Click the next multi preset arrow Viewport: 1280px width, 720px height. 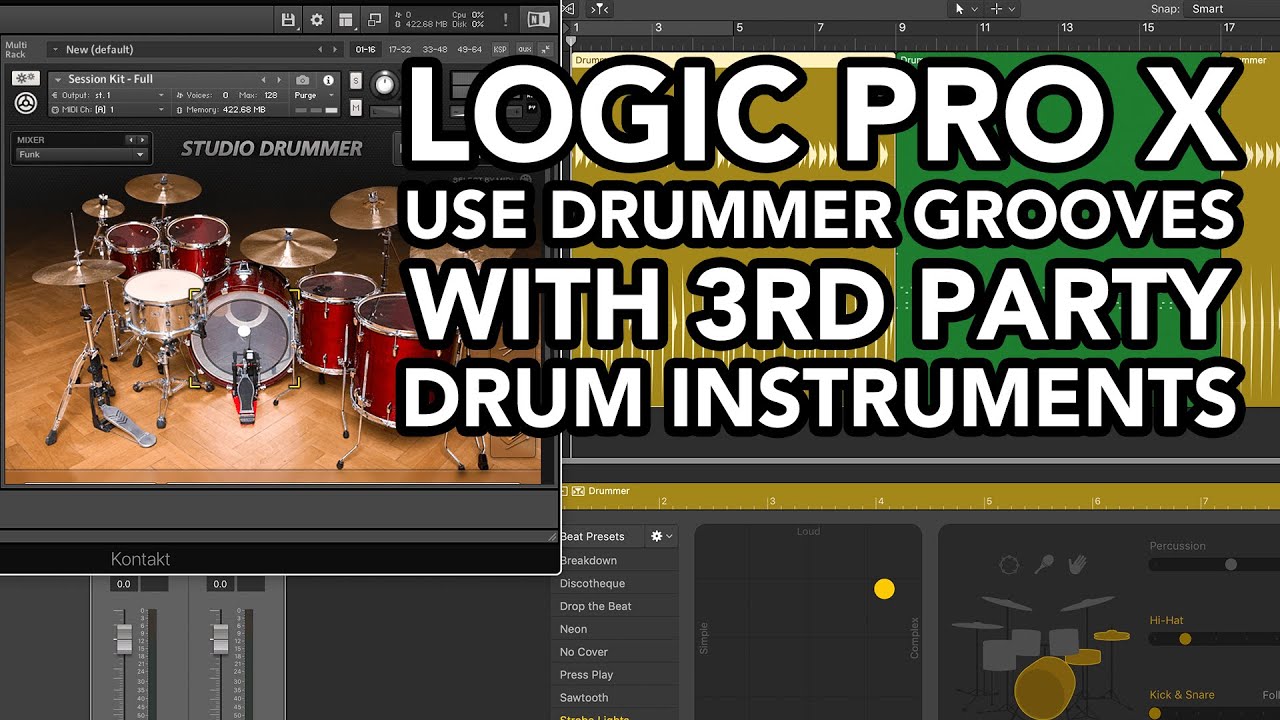(x=334, y=49)
